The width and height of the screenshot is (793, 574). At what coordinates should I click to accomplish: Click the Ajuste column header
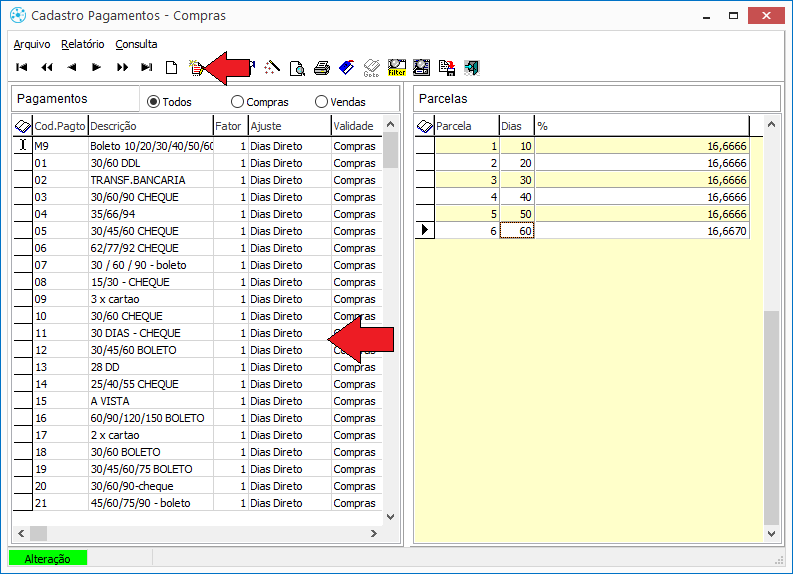click(x=290, y=126)
